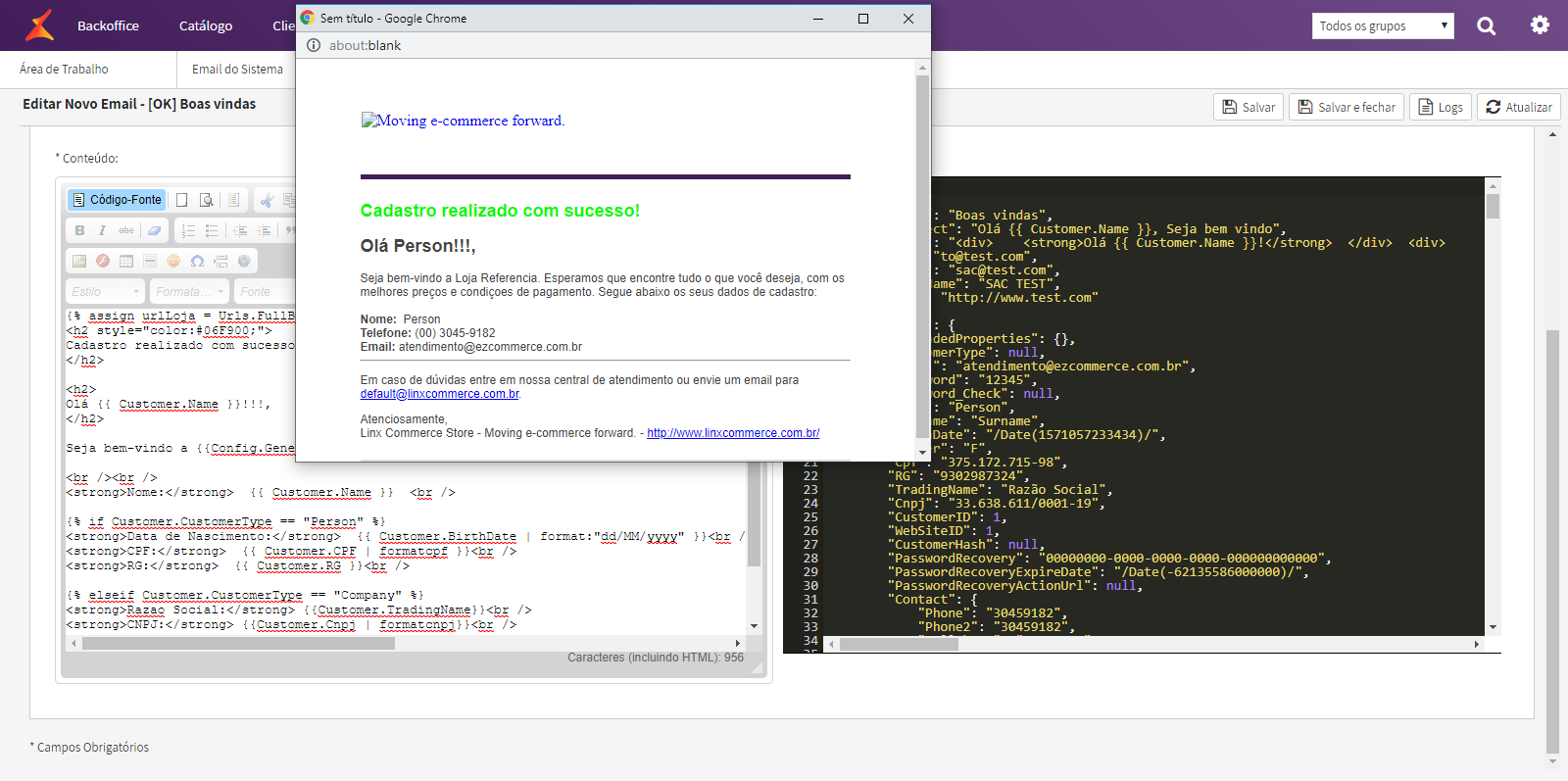Viewport: 1568px width, 781px height.
Task: Click the Templates icon in editor toolbar
Action: click(233, 200)
